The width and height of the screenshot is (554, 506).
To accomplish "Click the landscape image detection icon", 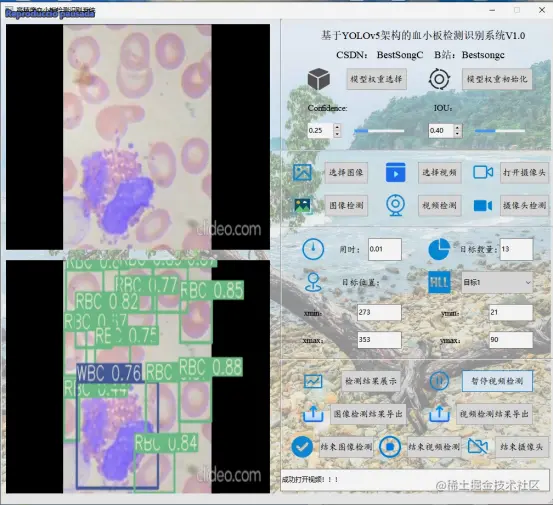I will (302, 205).
